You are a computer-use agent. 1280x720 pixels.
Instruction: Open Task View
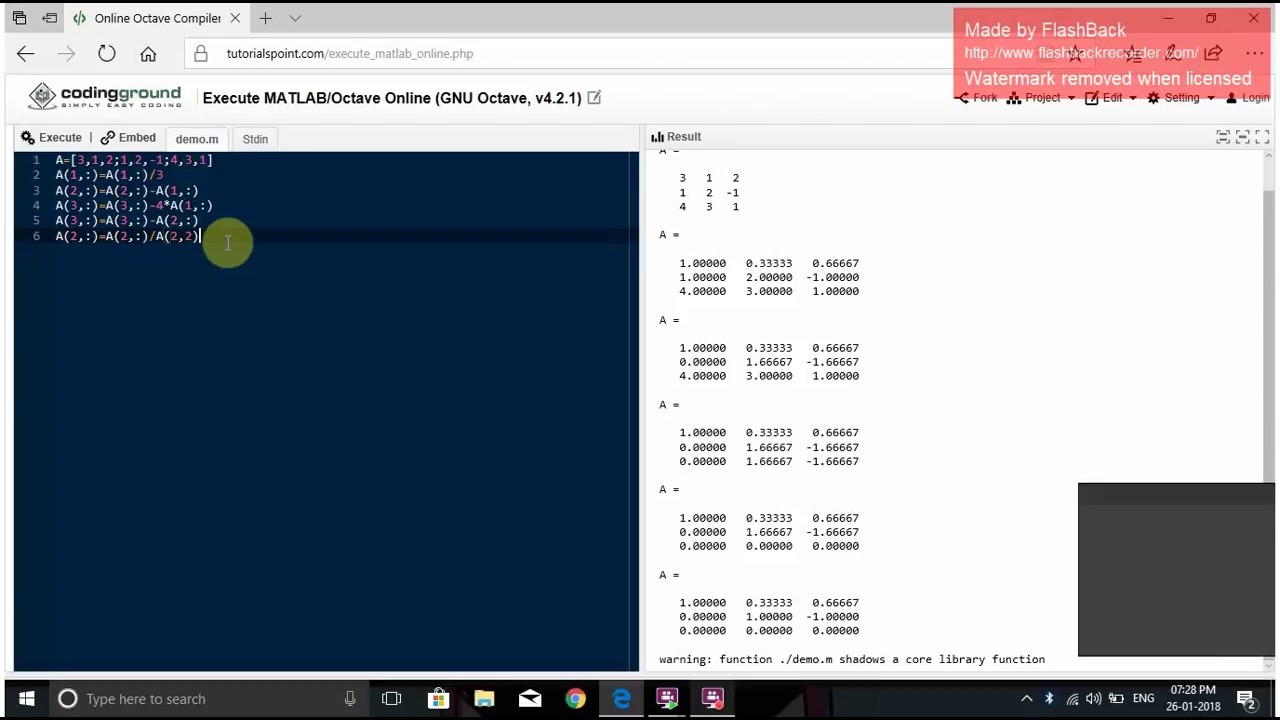click(391, 699)
